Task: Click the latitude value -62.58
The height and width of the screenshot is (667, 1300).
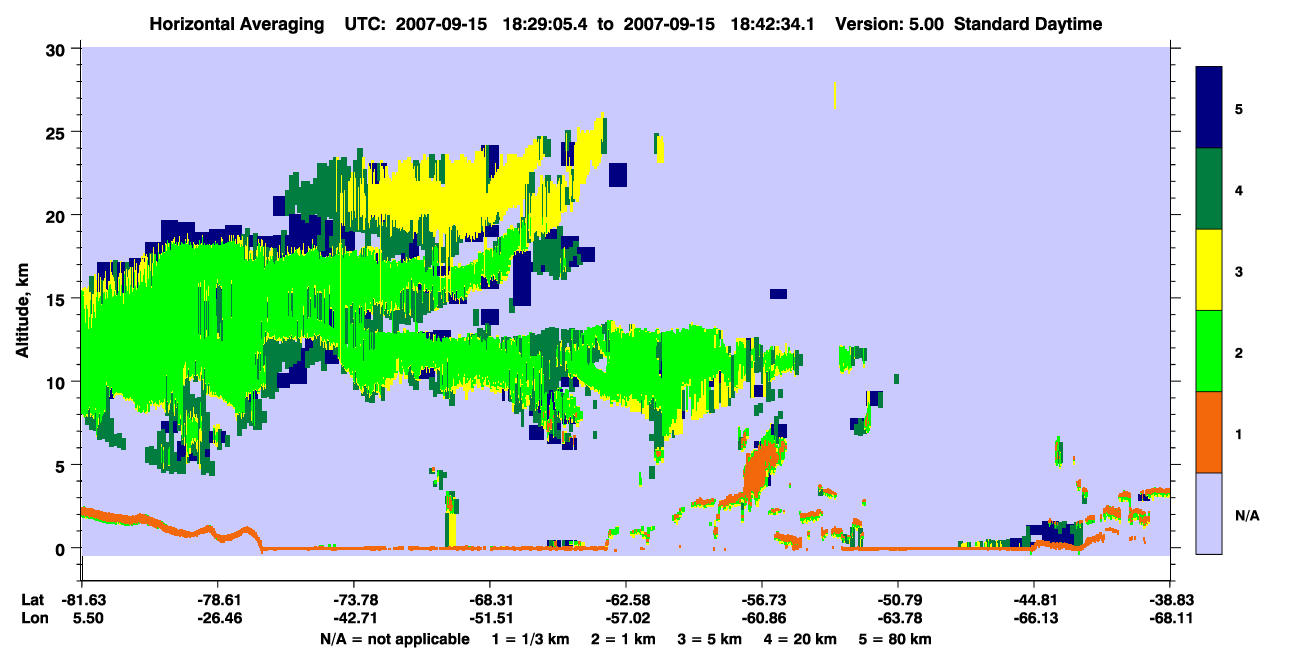Action: point(625,600)
